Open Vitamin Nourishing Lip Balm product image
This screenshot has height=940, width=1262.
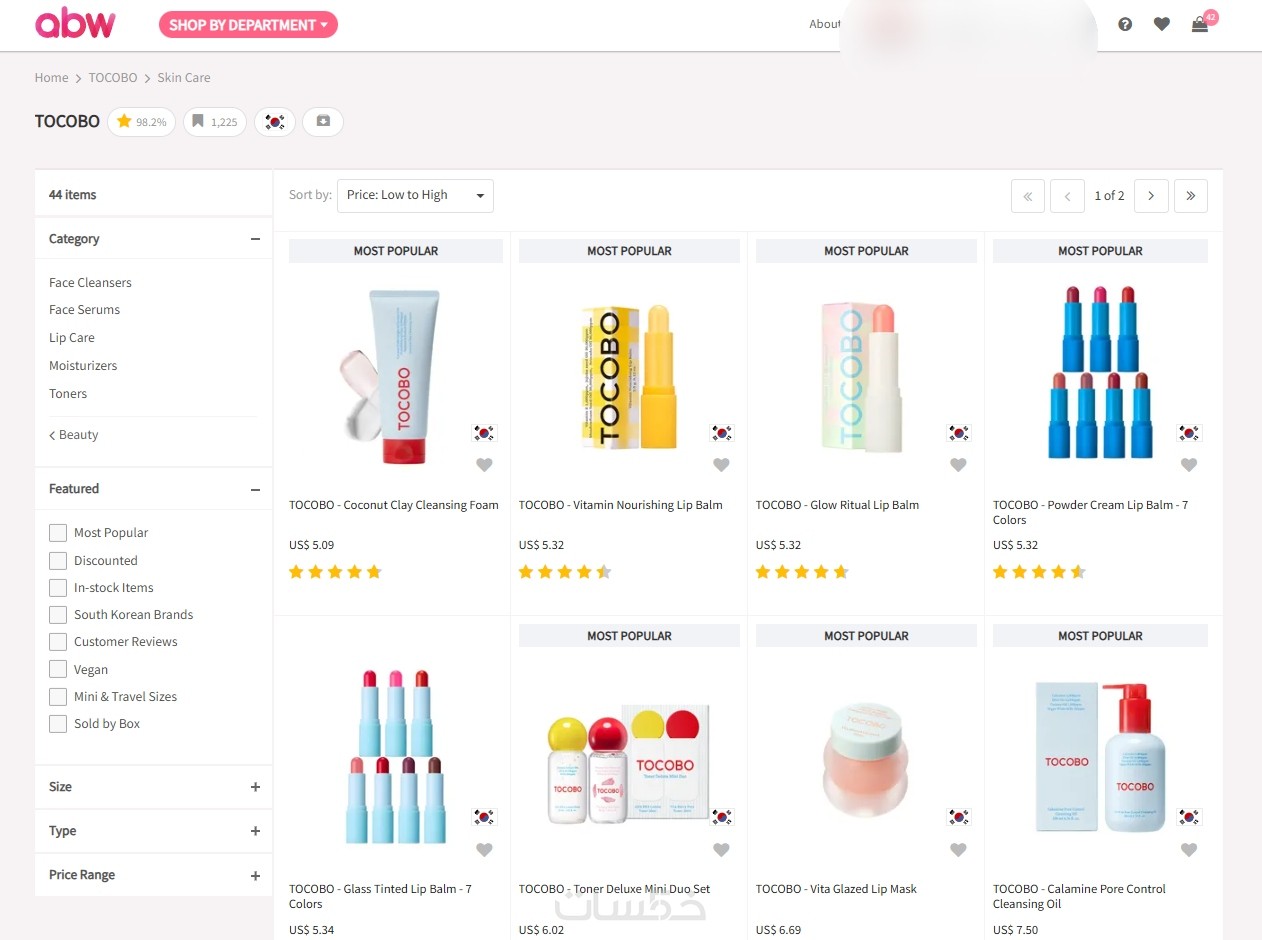pyautogui.click(x=630, y=375)
